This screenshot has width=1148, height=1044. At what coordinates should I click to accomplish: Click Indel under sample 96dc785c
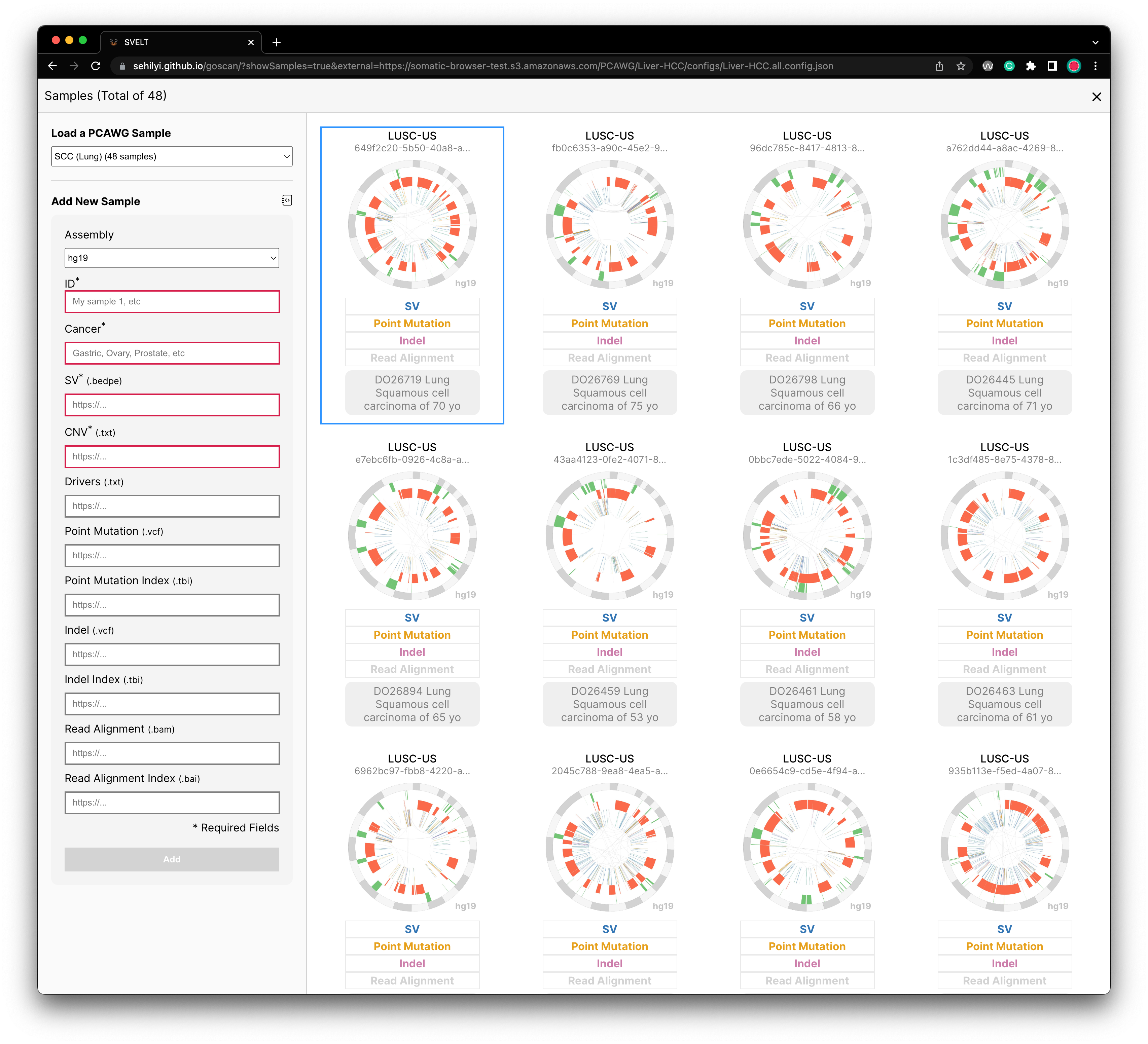point(807,340)
